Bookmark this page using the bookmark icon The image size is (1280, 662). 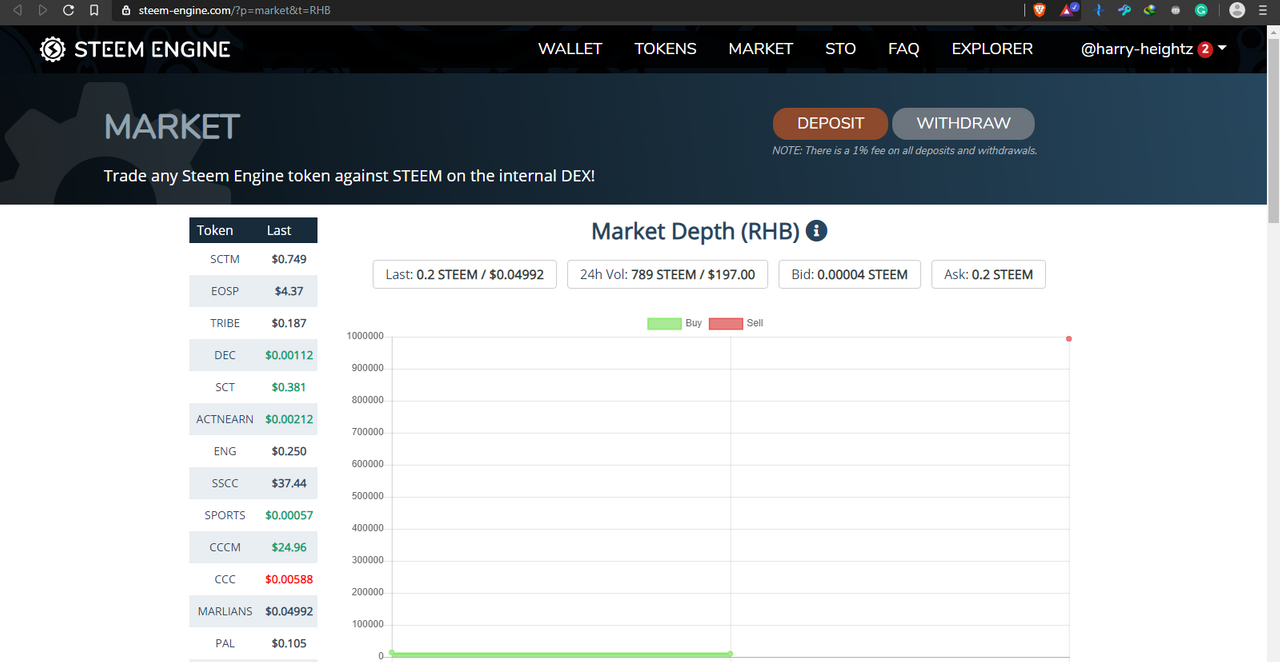pyautogui.click(x=94, y=10)
